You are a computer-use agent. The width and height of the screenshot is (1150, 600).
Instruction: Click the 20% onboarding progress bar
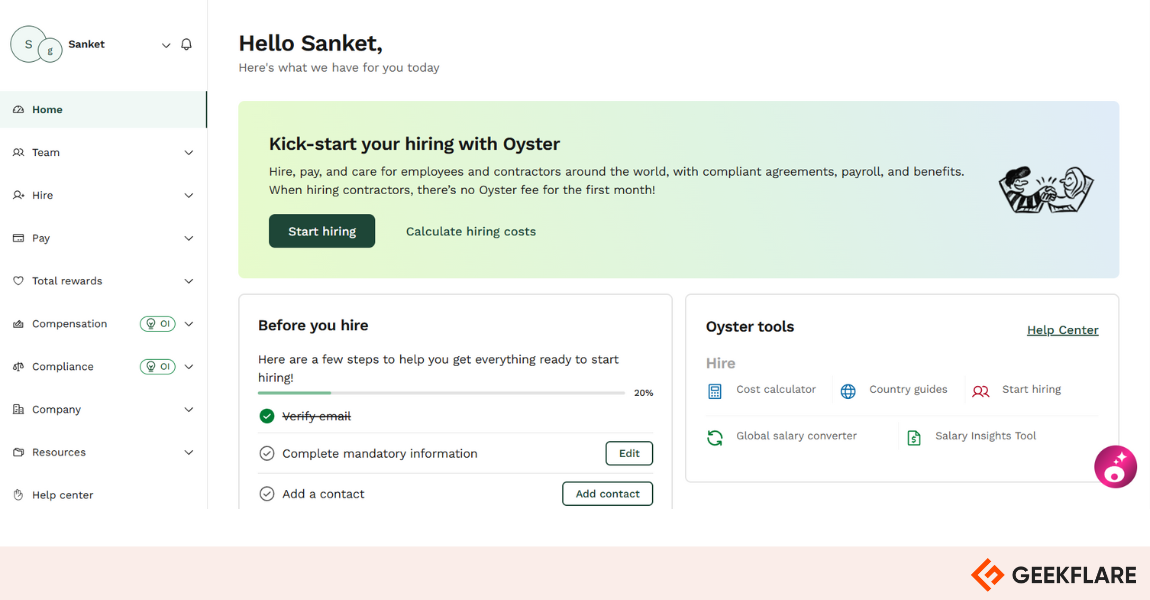pos(442,393)
